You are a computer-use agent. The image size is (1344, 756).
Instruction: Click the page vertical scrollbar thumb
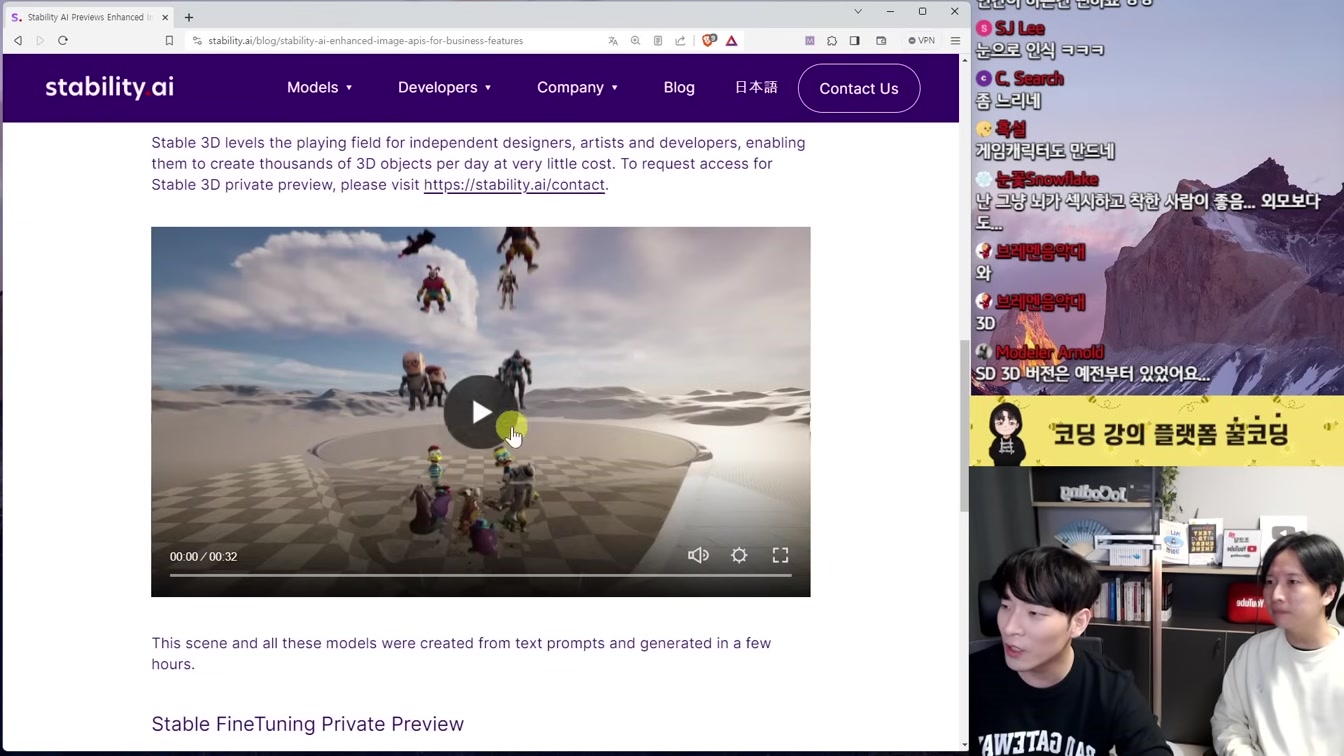click(x=964, y=425)
